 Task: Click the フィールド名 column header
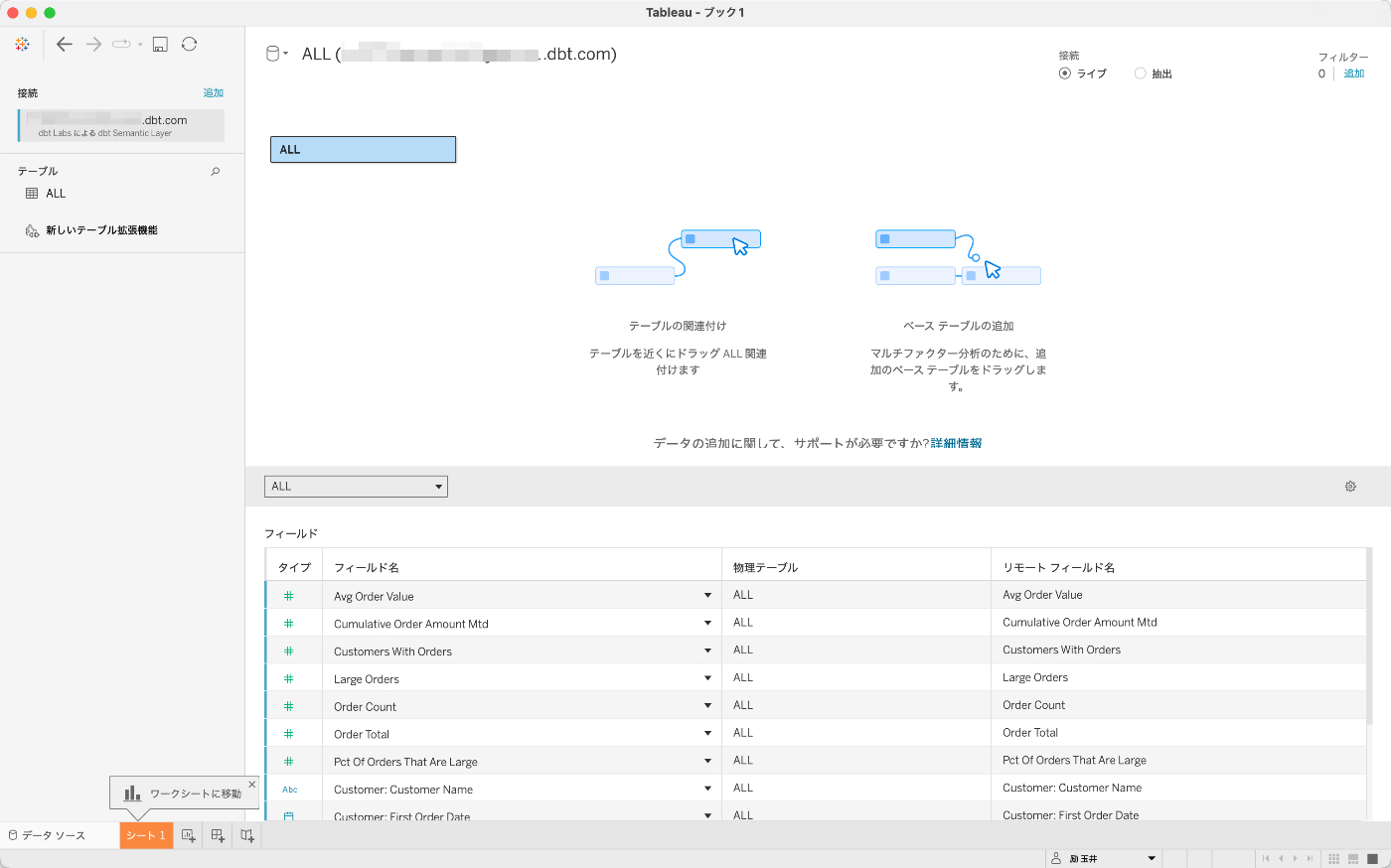point(522,567)
